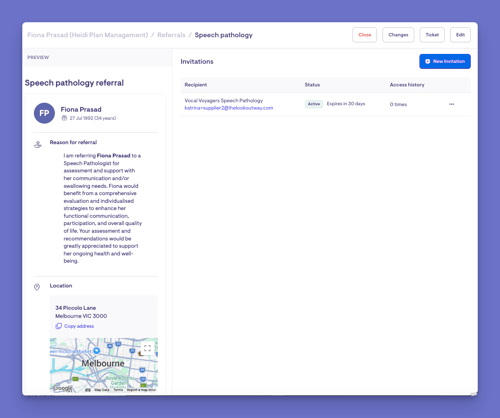Image resolution: width=500 pixels, height=418 pixels.
Task: Expand the map to fullscreen
Action: coord(147,348)
